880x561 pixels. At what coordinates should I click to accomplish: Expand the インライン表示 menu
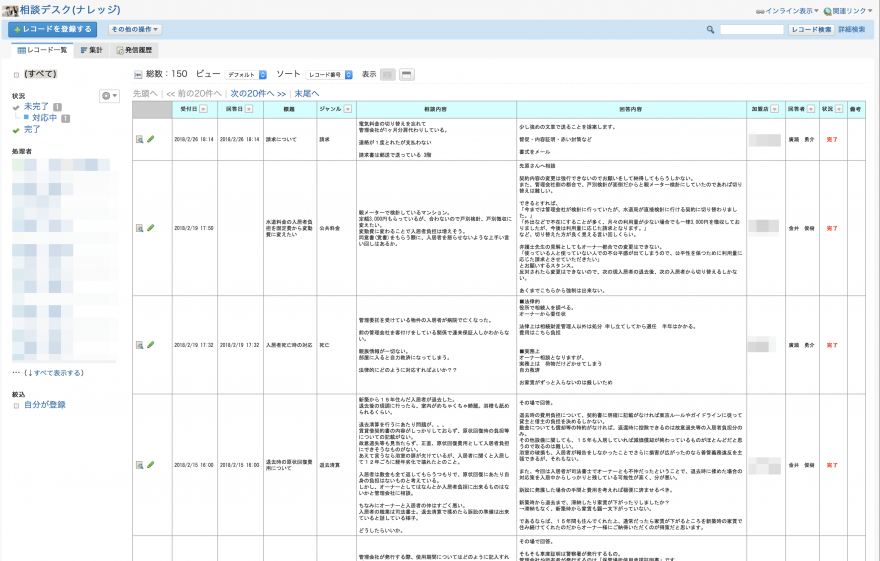tap(787, 11)
